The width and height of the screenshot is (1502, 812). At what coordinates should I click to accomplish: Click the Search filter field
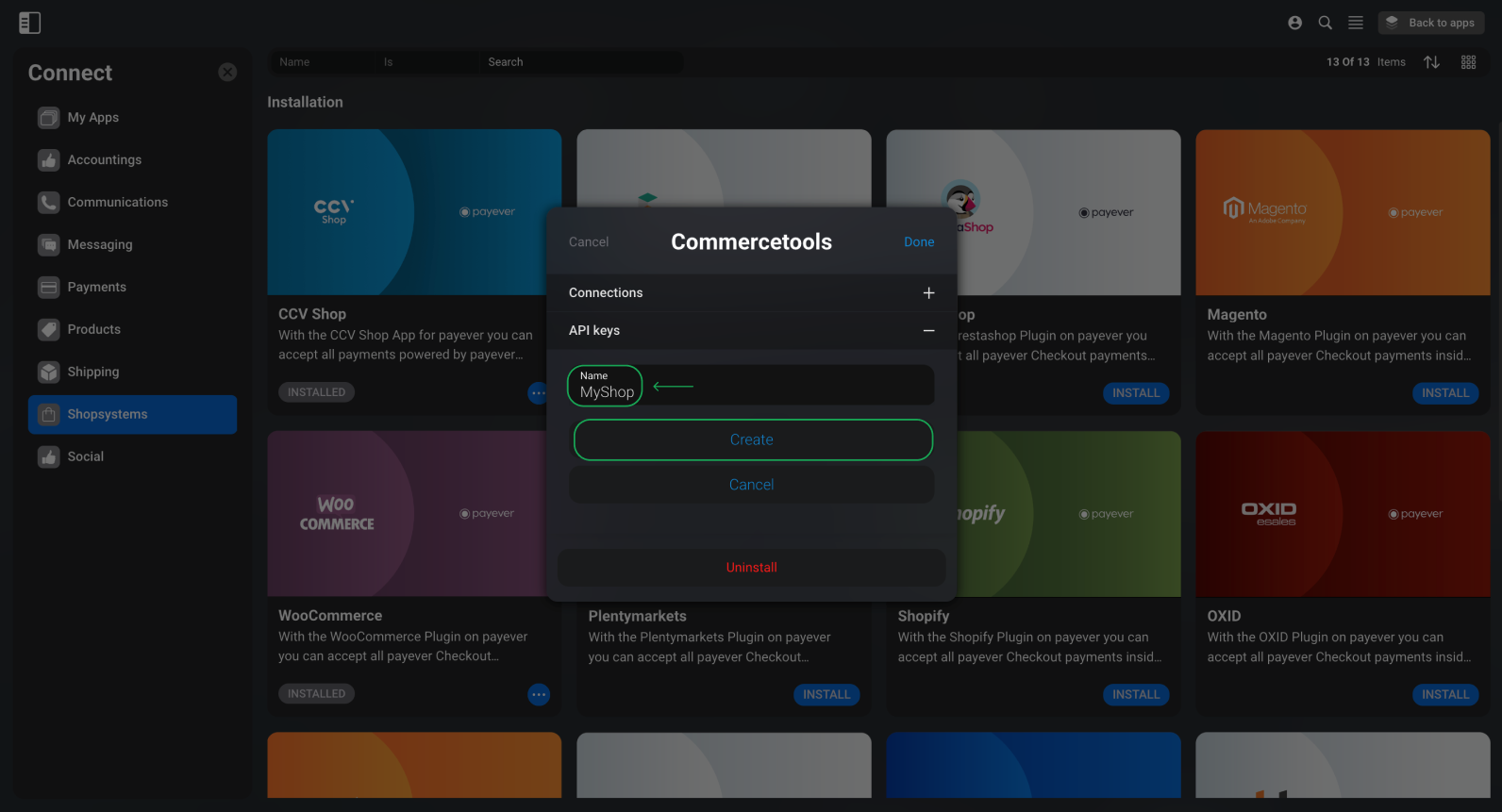[582, 62]
